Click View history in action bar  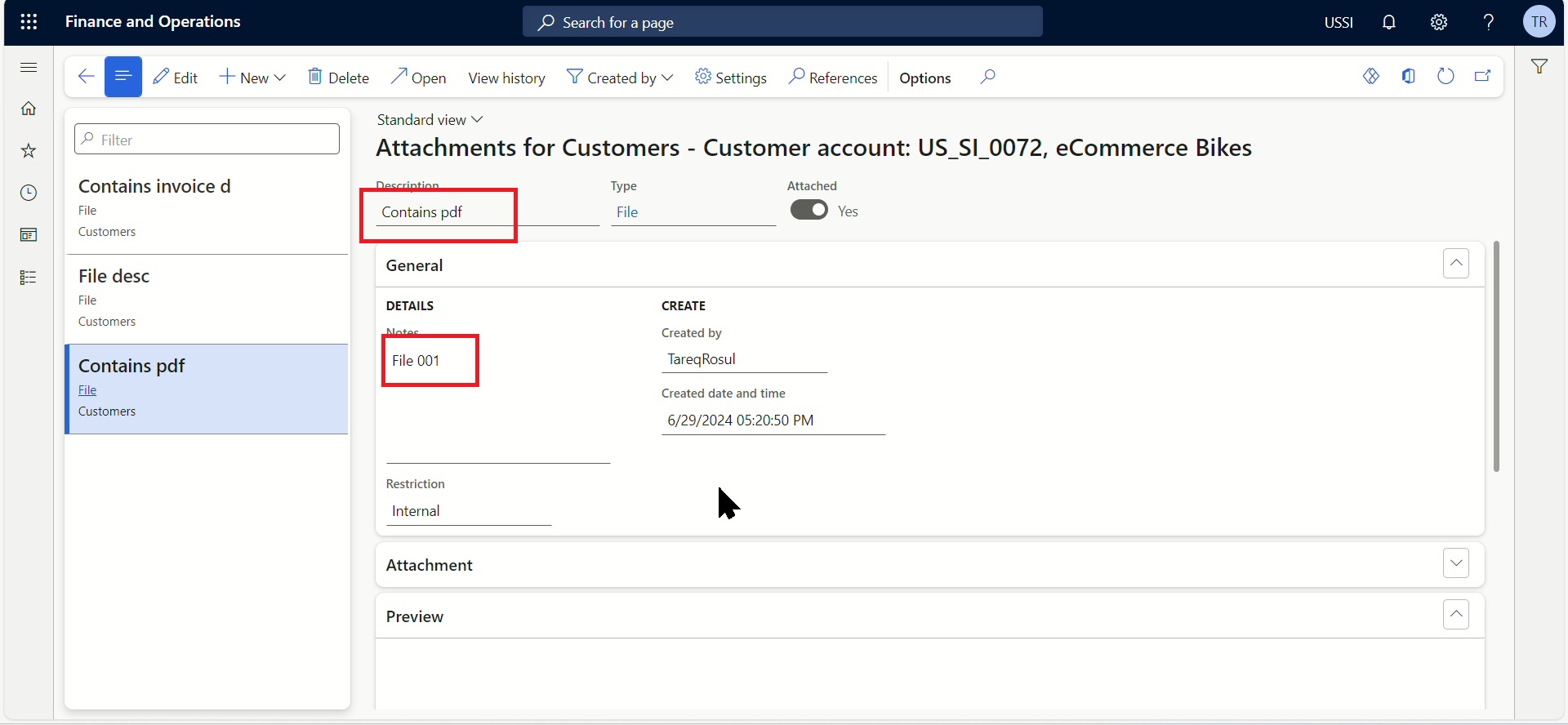(506, 78)
